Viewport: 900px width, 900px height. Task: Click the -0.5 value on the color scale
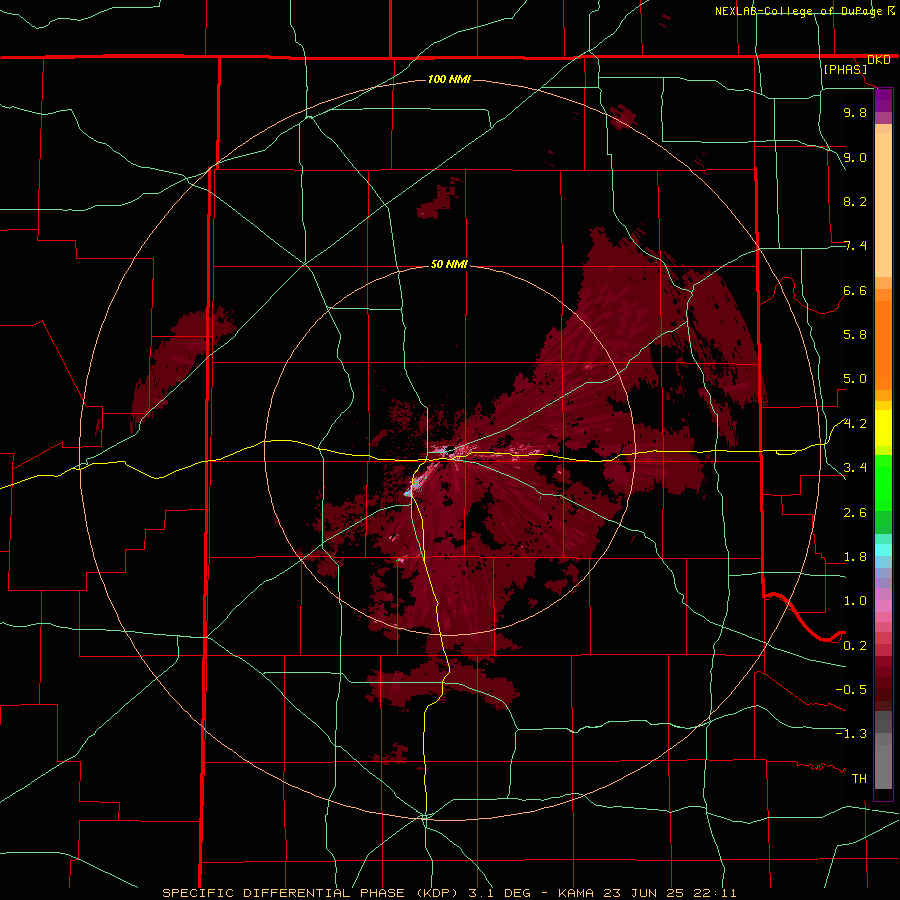tap(851, 690)
